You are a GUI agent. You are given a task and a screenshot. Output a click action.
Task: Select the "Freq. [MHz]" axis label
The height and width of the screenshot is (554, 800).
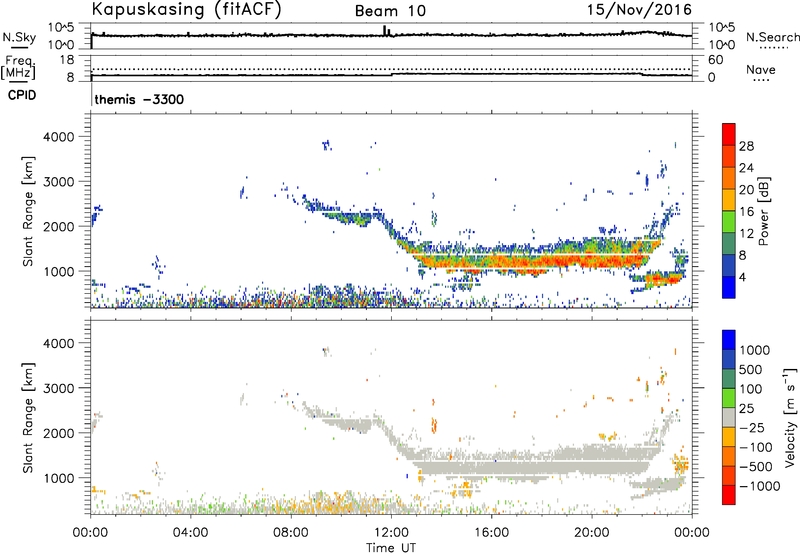tap(18, 67)
